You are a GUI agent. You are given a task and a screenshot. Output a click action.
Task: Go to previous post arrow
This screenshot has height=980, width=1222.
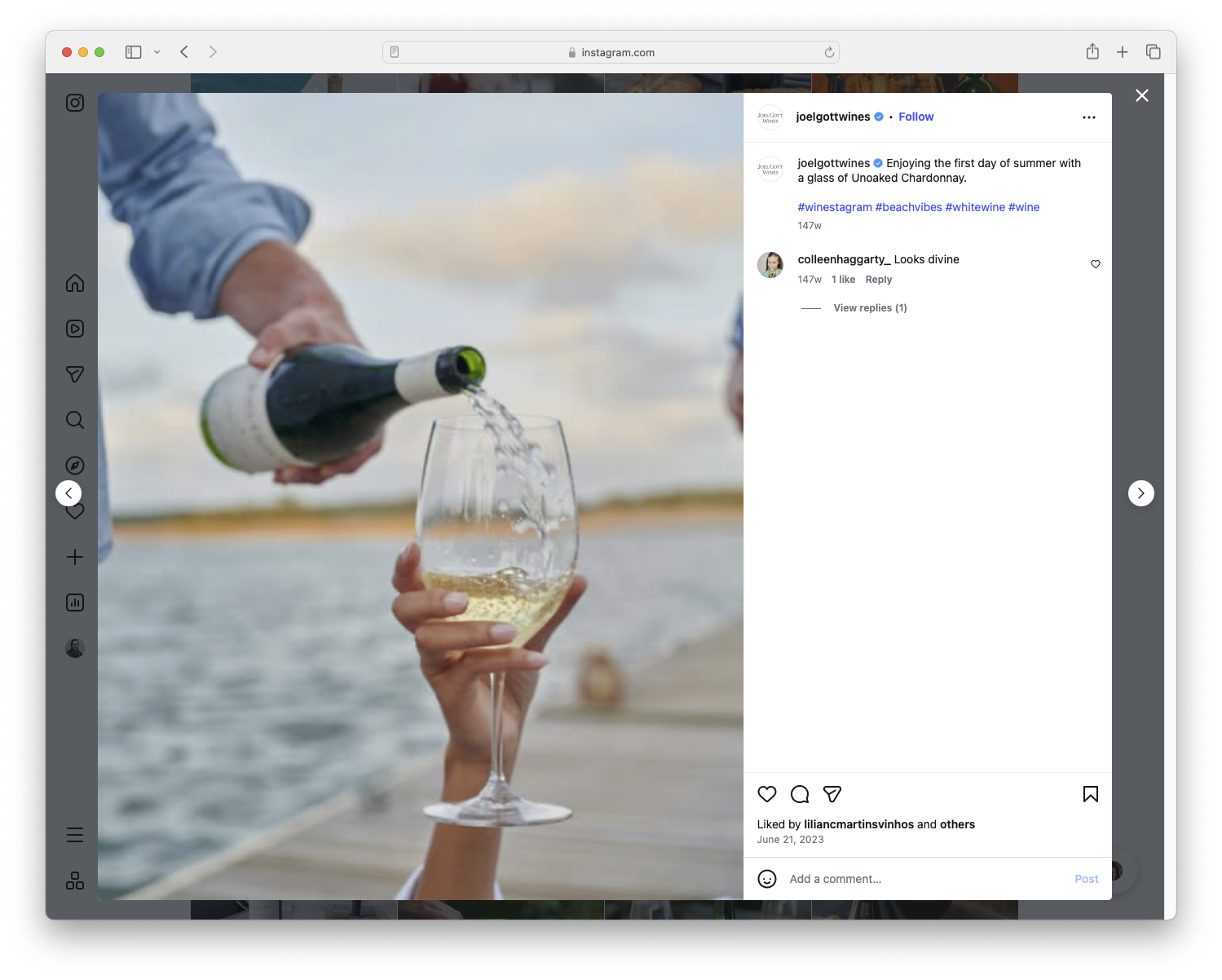(68, 493)
